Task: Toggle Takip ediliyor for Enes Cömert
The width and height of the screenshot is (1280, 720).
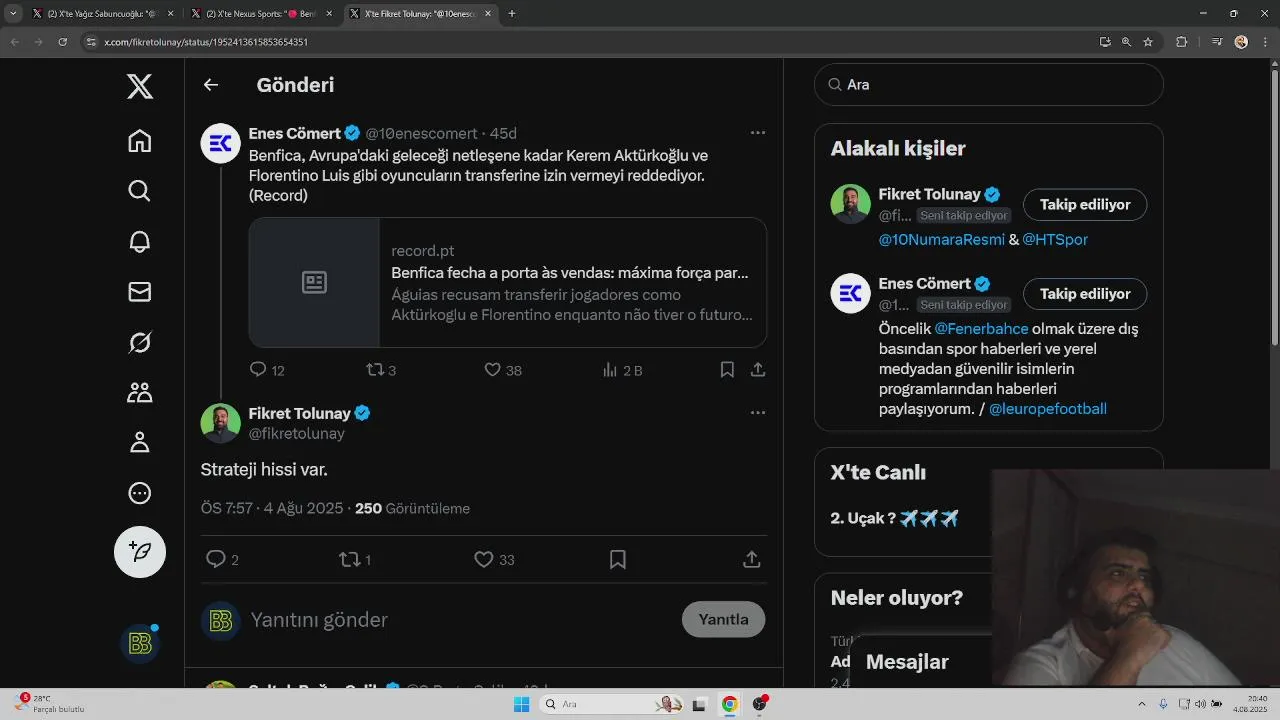Action: pos(1085,294)
